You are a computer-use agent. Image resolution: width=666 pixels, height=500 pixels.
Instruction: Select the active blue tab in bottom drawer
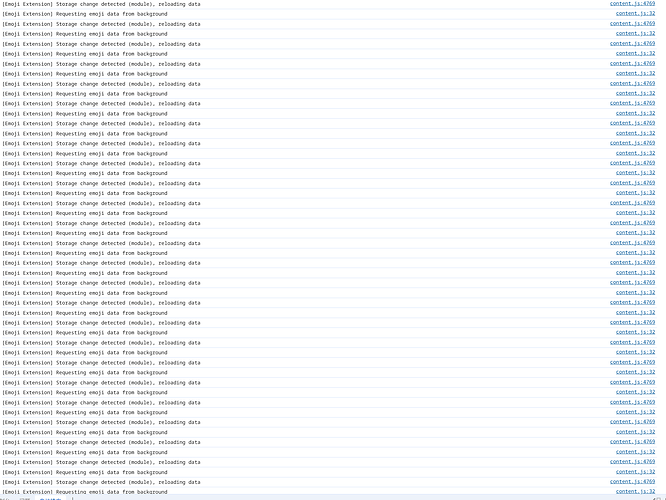tap(51, 498)
